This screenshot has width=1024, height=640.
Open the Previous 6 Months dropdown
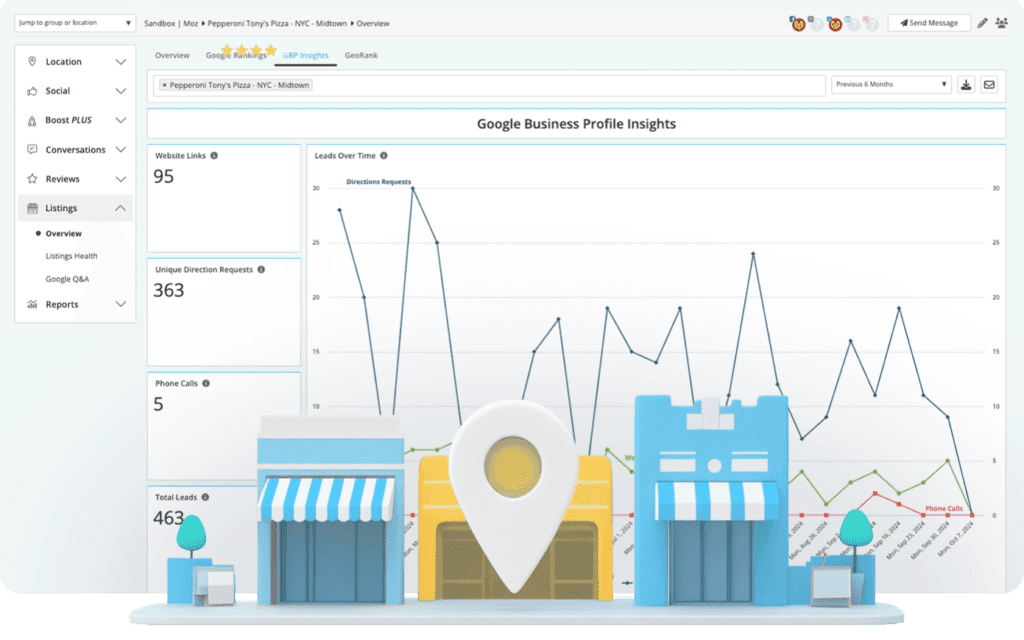tap(891, 85)
